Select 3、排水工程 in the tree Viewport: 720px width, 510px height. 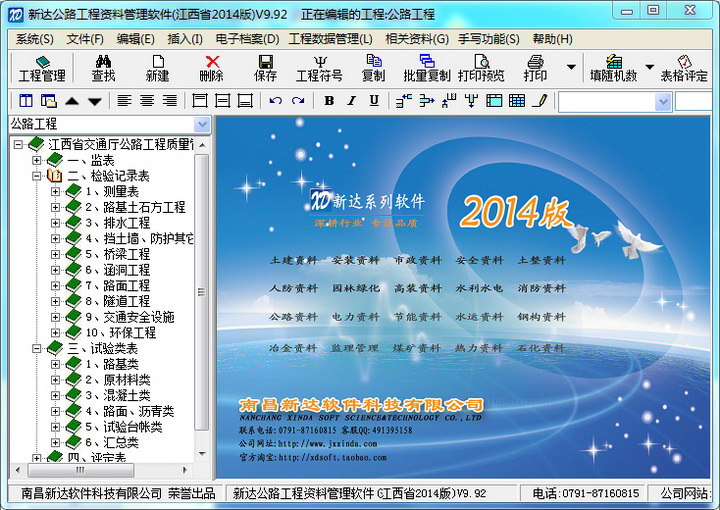(118, 223)
